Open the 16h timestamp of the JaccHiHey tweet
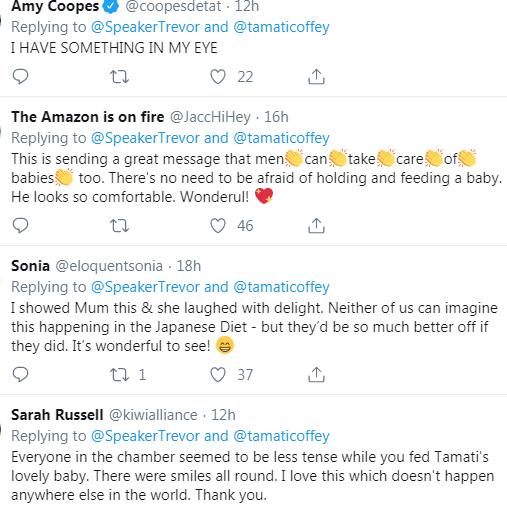This screenshot has width=507, height=515. [x=276, y=117]
